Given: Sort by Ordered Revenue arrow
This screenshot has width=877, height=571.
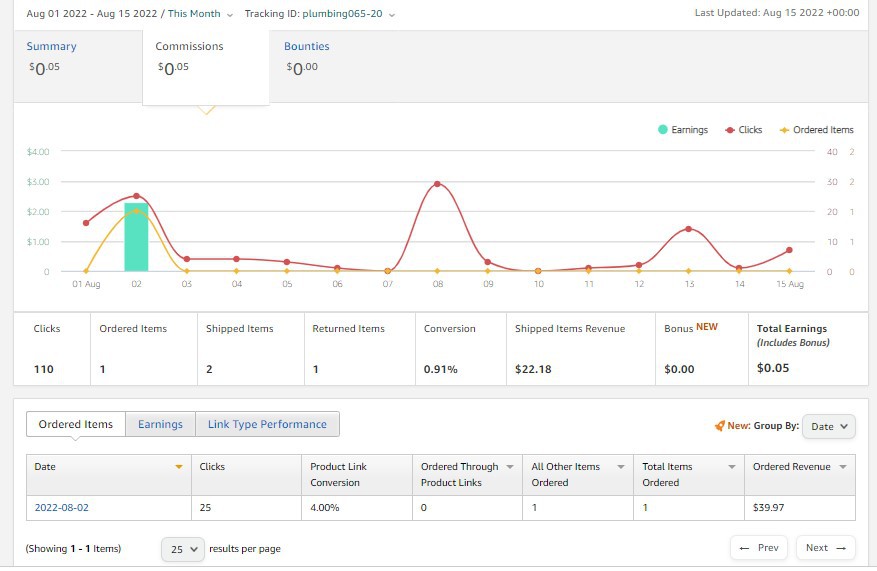Looking at the screenshot, I should coord(843,467).
